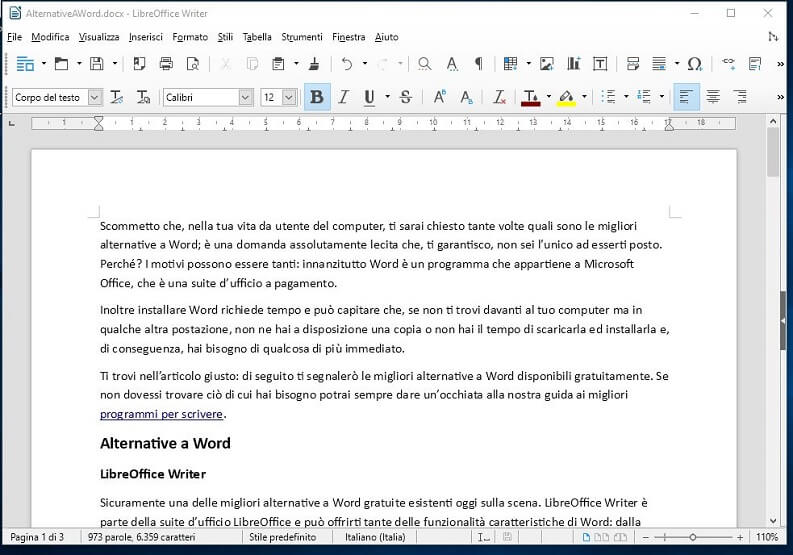Click the New Style from Selection icon
The image size is (793, 555).
coord(144,97)
